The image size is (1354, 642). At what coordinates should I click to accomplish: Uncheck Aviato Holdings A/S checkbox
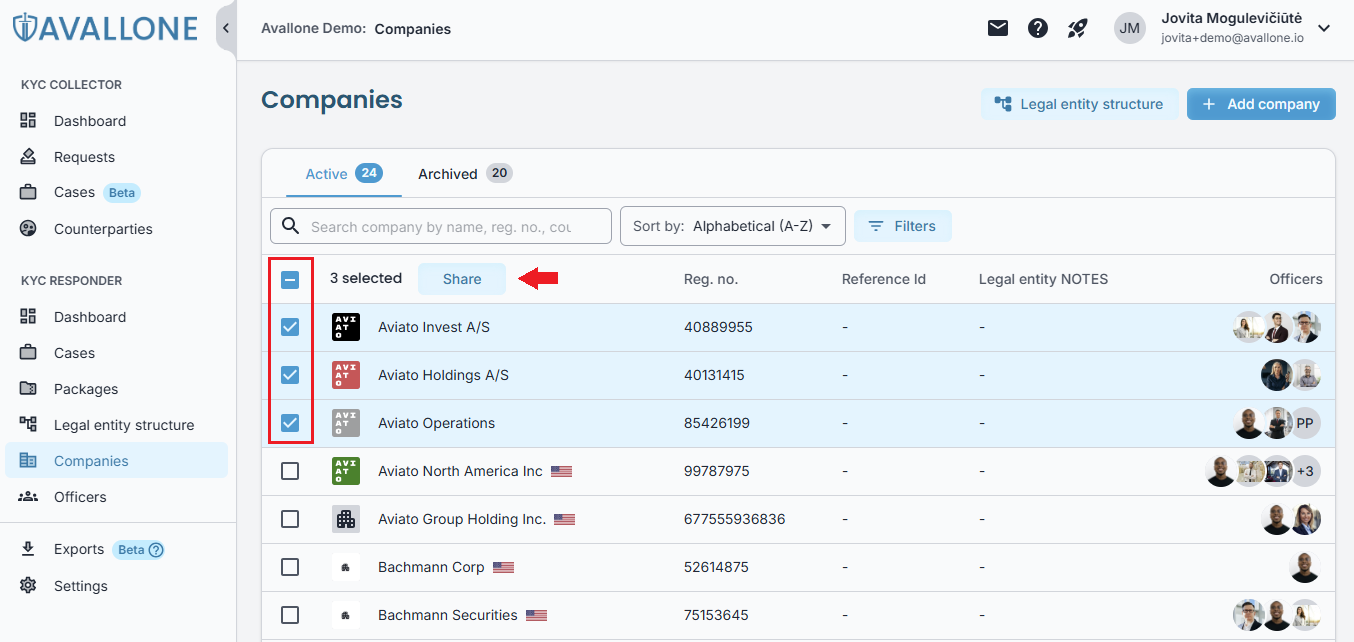click(290, 375)
